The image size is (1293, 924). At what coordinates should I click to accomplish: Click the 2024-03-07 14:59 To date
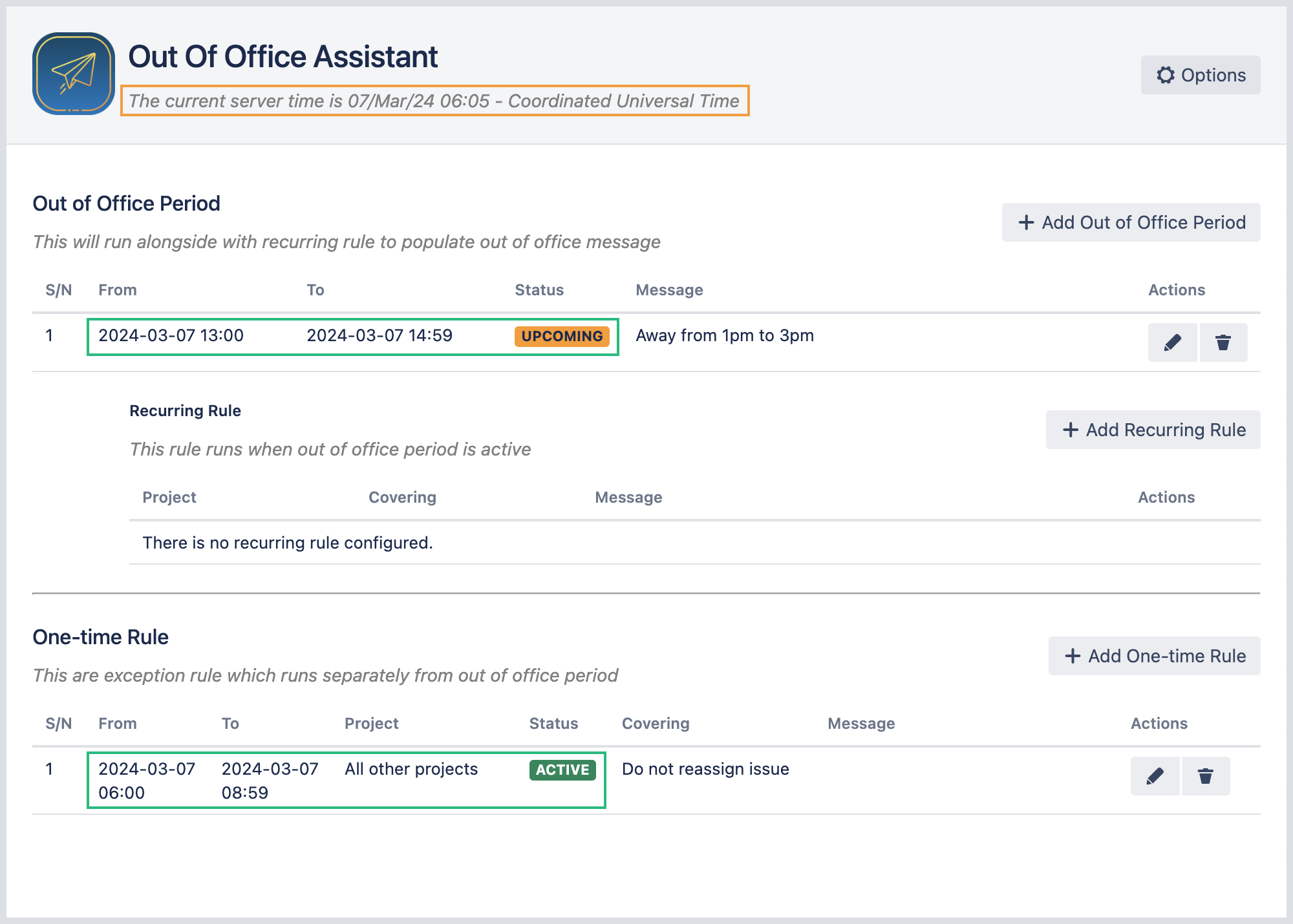pyautogui.click(x=379, y=335)
